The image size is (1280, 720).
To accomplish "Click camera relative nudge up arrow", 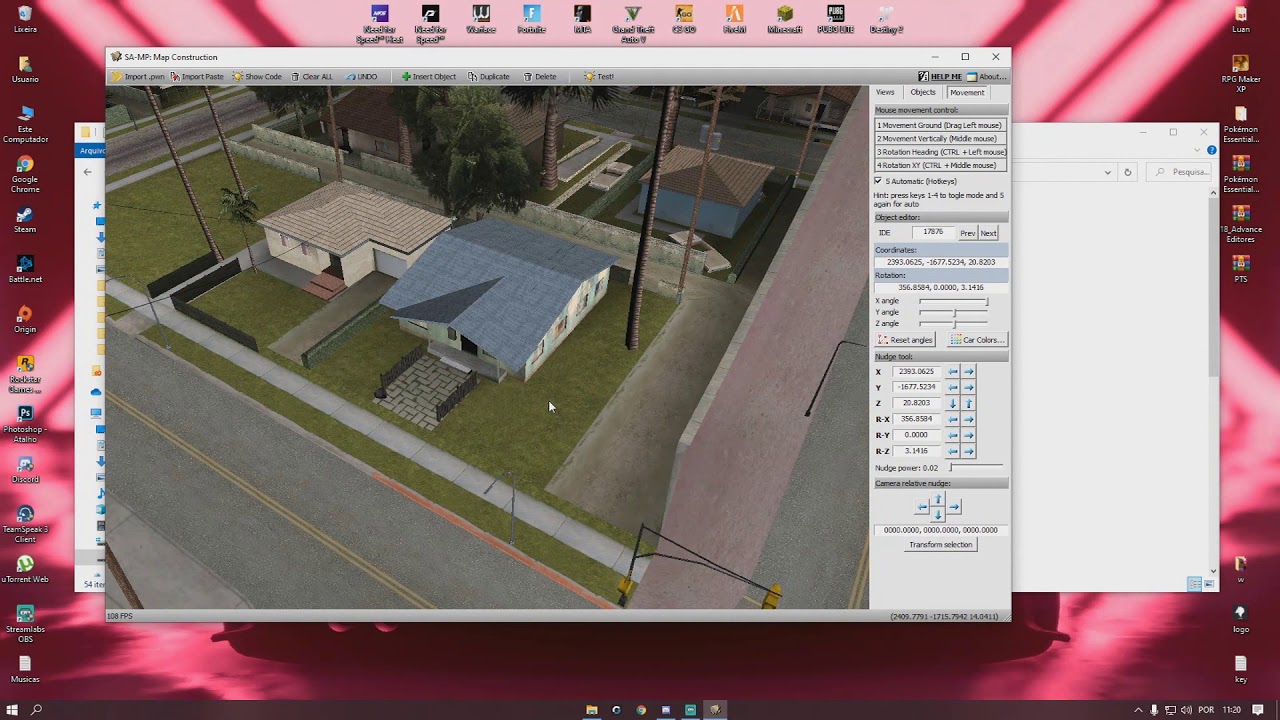I will click(938, 499).
